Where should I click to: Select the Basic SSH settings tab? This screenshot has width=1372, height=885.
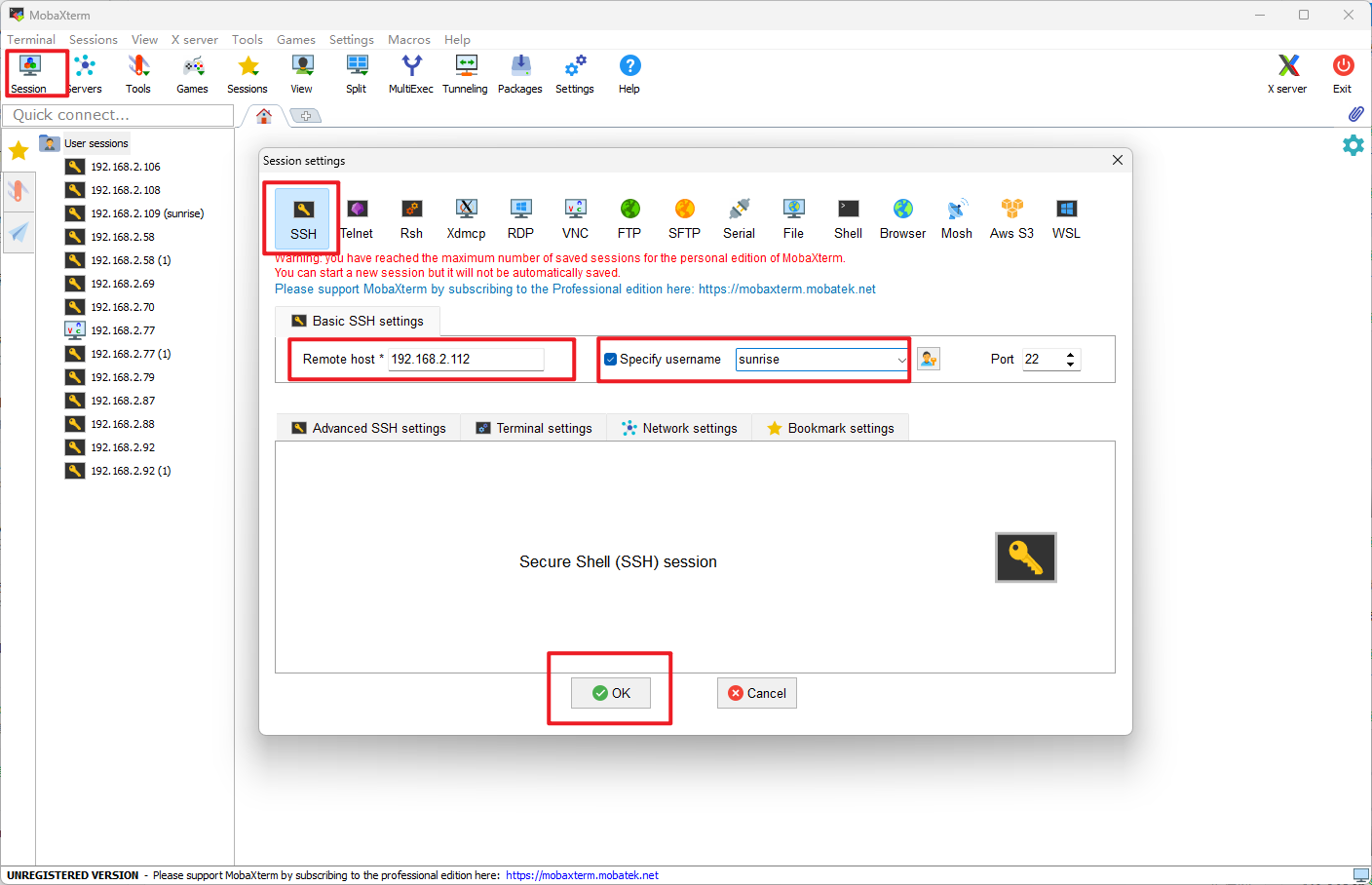[358, 321]
